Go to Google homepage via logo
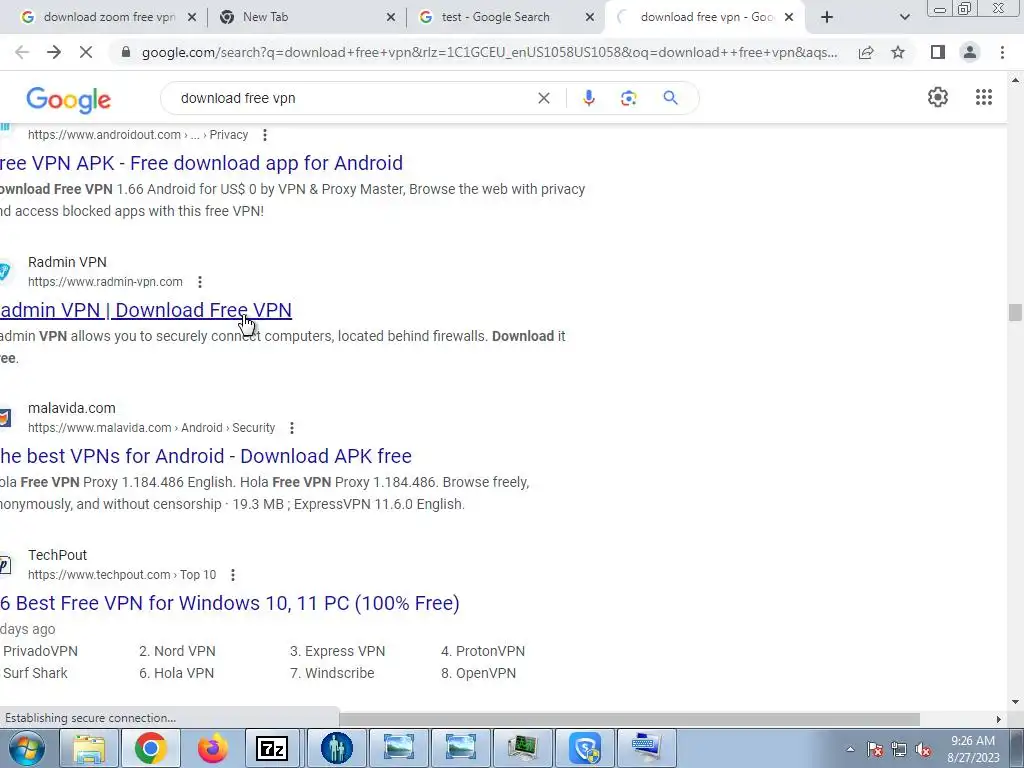 click(x=69, y=100)
